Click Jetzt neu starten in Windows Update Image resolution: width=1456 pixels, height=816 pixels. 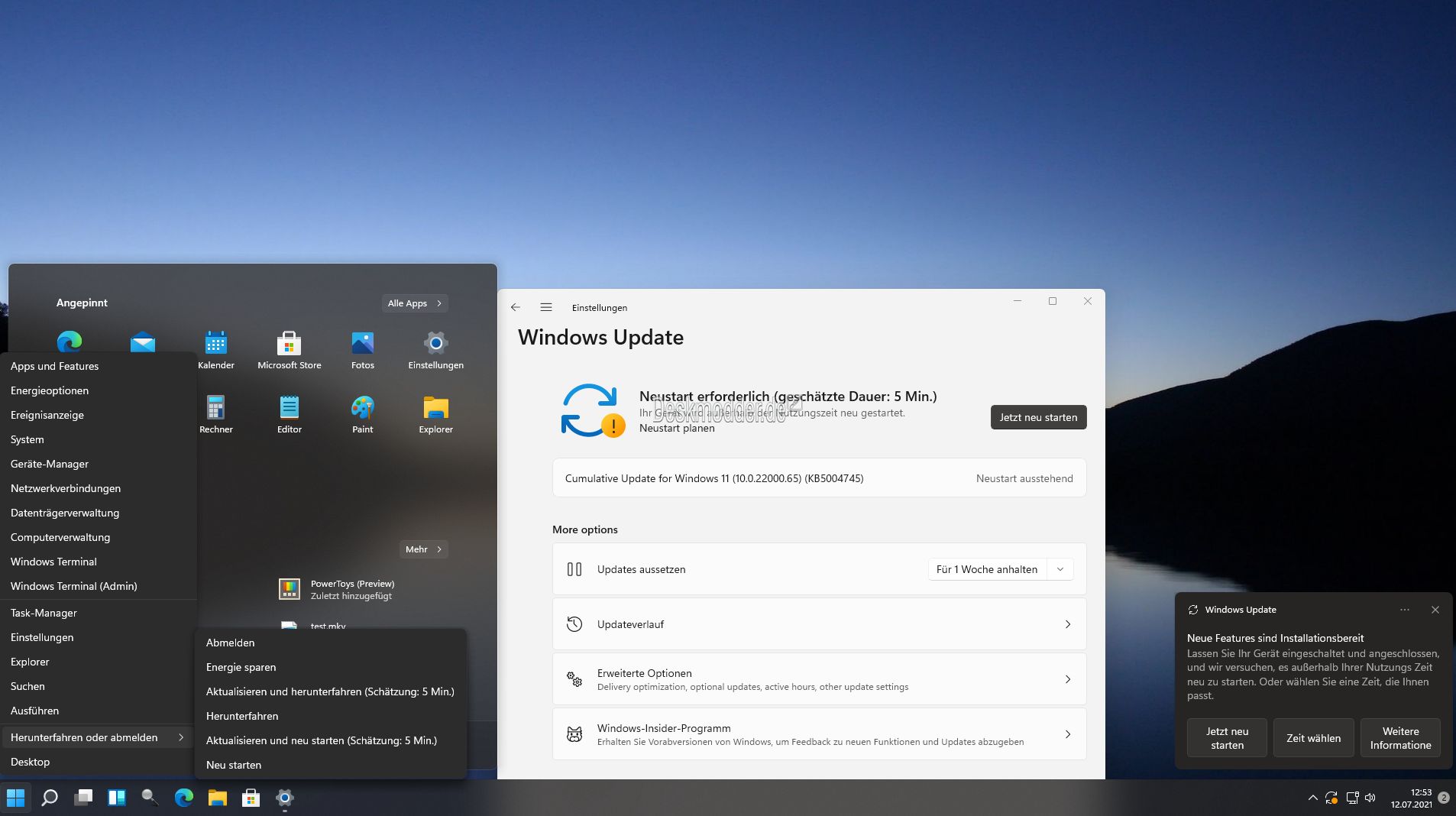pyautogui.click(x=1038, y=417)
